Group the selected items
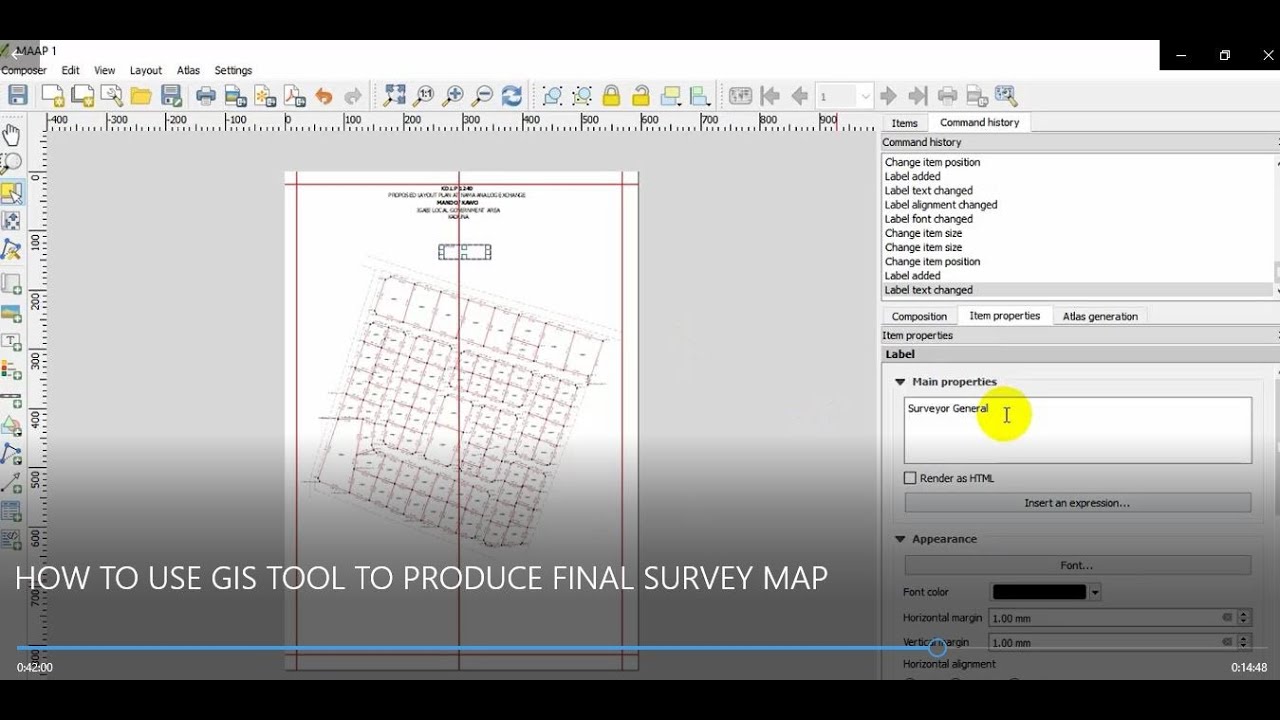Screen dimensions: 1280x720 (x=552, y=96)
